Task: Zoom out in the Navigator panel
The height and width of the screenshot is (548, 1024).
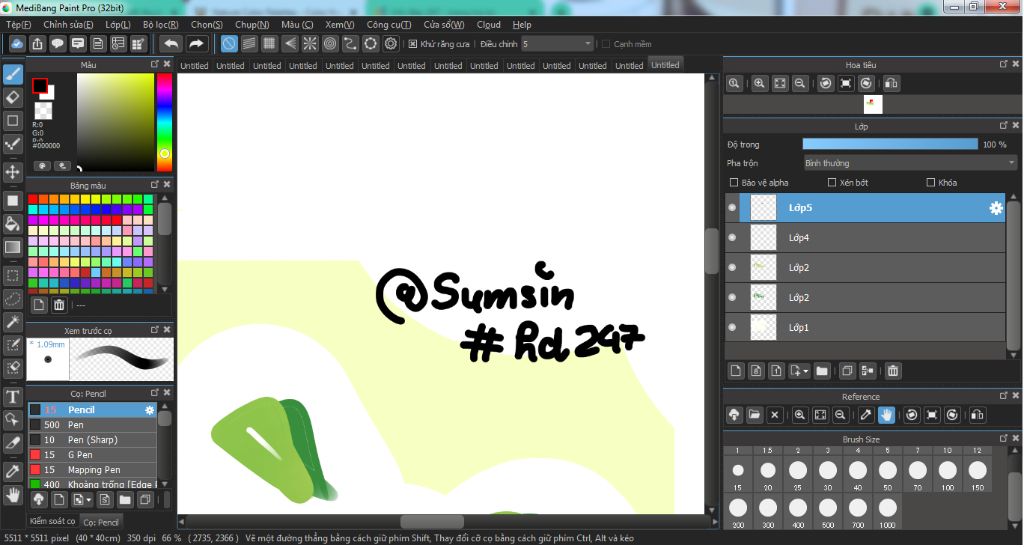Action: [799, 84]
